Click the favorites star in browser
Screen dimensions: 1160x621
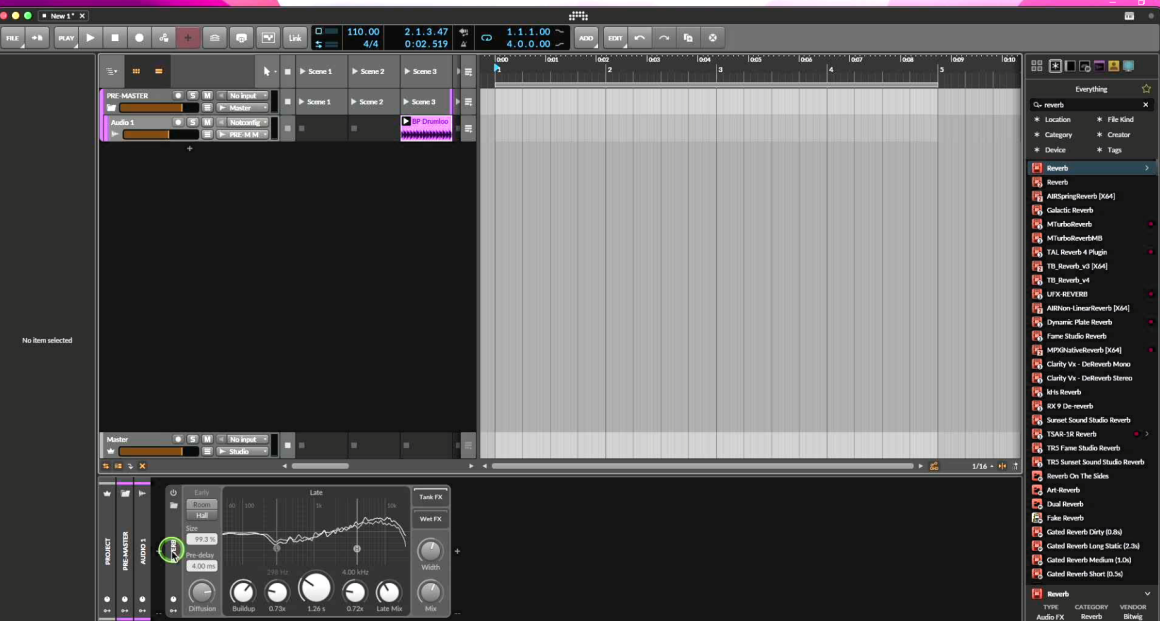pos(1146,89)
